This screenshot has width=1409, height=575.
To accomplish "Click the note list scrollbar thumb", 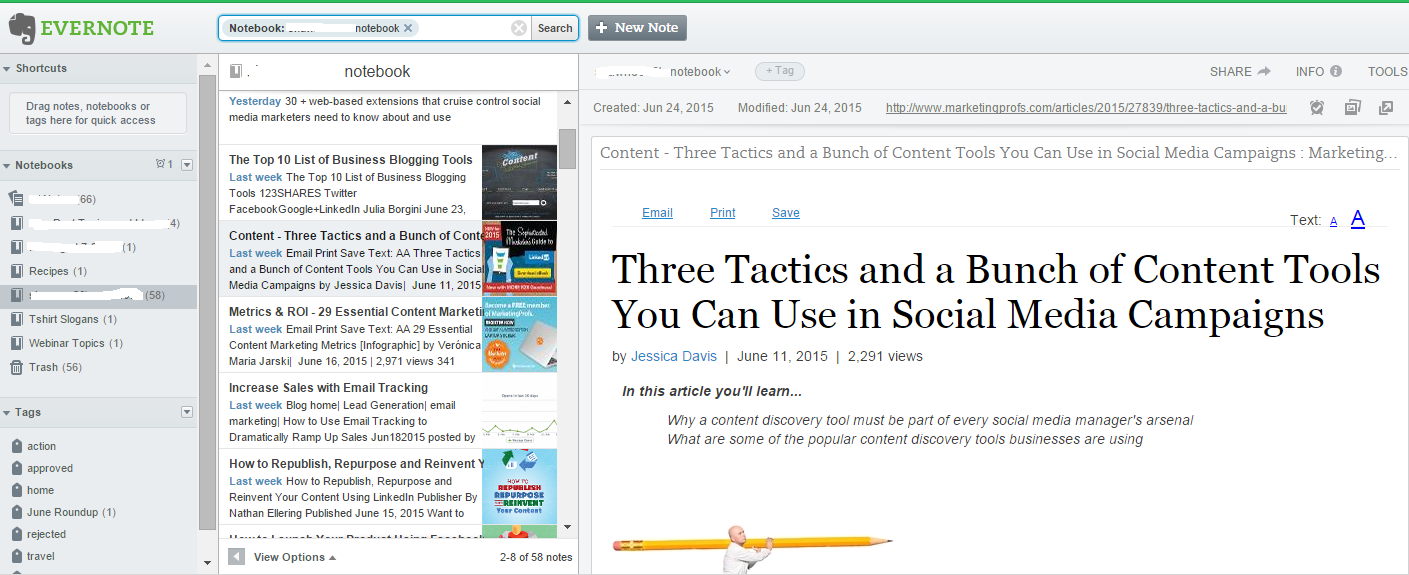I will [567, 148].
